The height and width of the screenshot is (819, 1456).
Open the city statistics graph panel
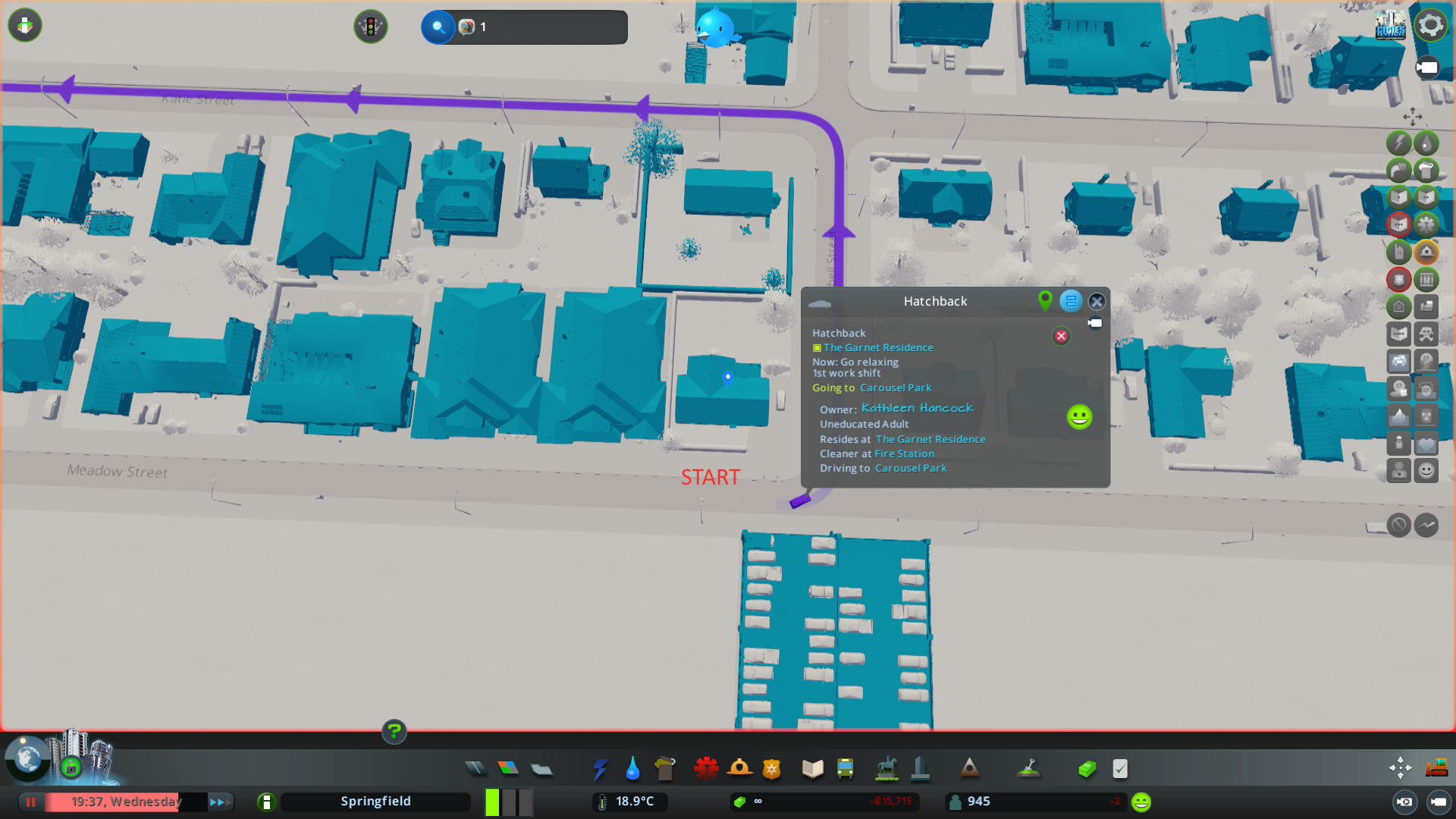click(1426, 524)
